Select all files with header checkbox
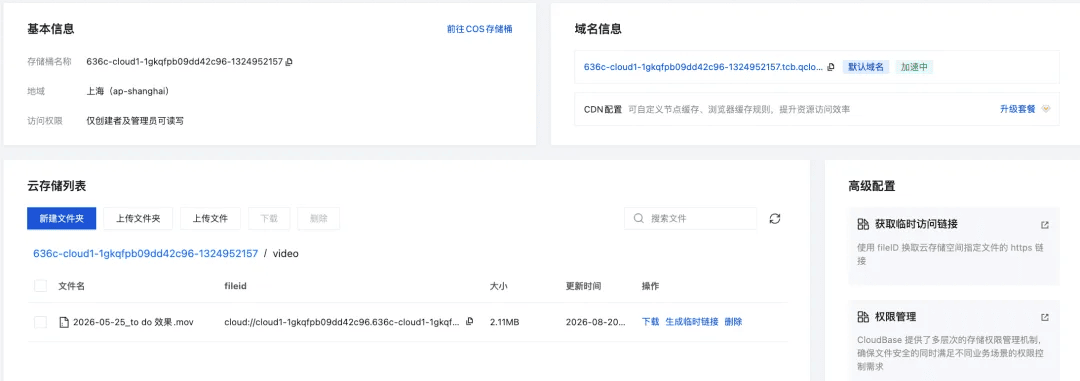Viewport: 1080px width, 381px height. [x=41, y=286]
